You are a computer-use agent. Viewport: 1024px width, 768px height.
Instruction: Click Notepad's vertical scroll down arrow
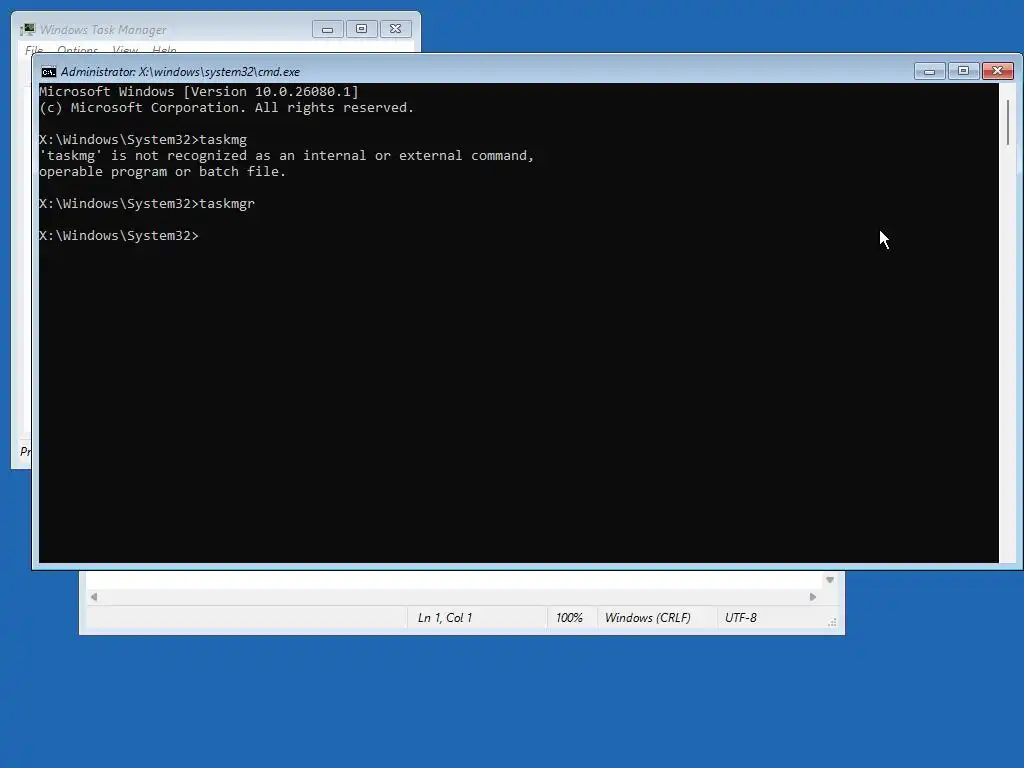tap(829, 580)
